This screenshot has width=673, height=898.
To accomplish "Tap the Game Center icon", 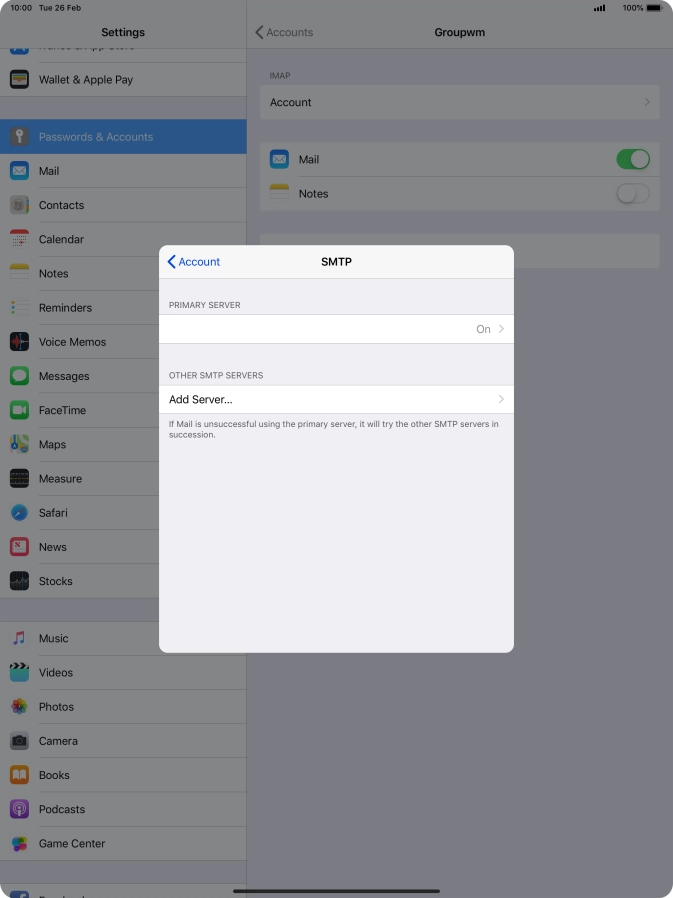I will click(x=19, y=843).
